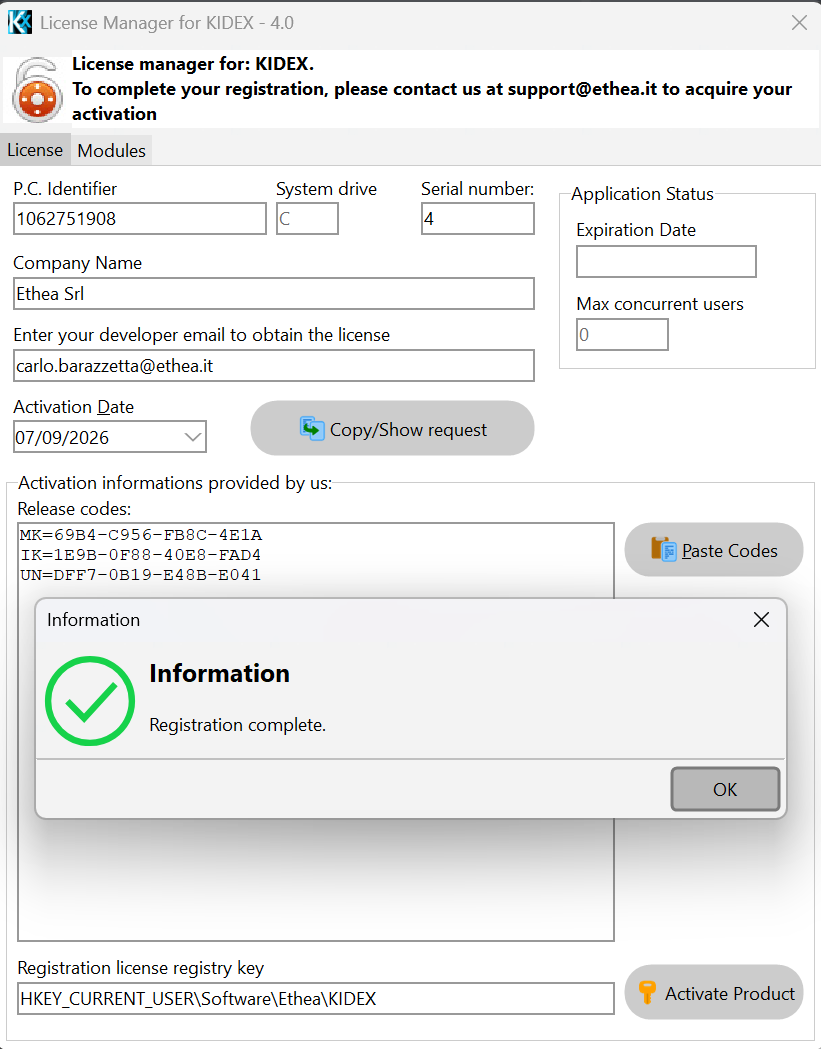Click the P.C. Identifier field

click(140, 219)
